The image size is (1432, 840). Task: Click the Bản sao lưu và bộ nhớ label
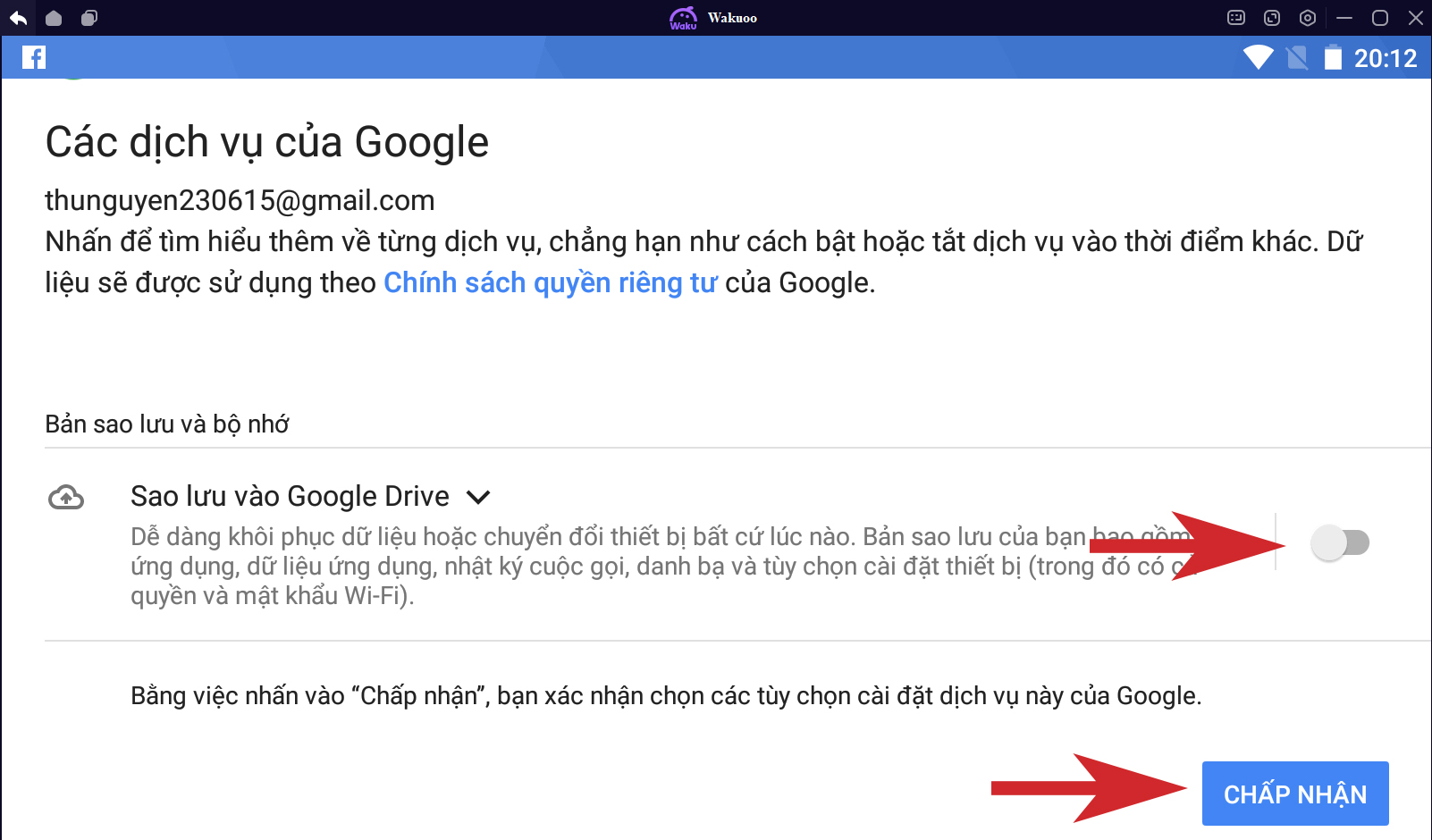click(167, 424)
